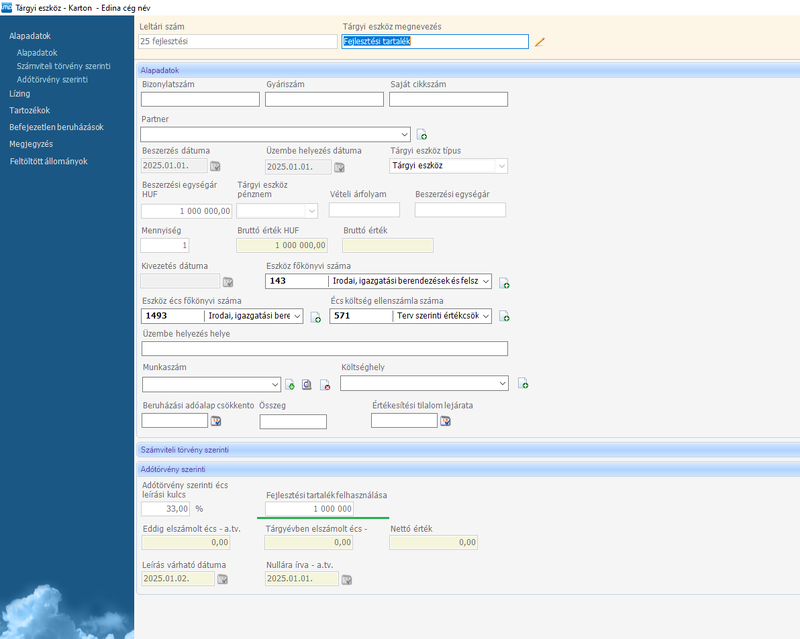The image size is (800, 639).
Task: Add new partner with the plus icon
Action: point(421,134)
